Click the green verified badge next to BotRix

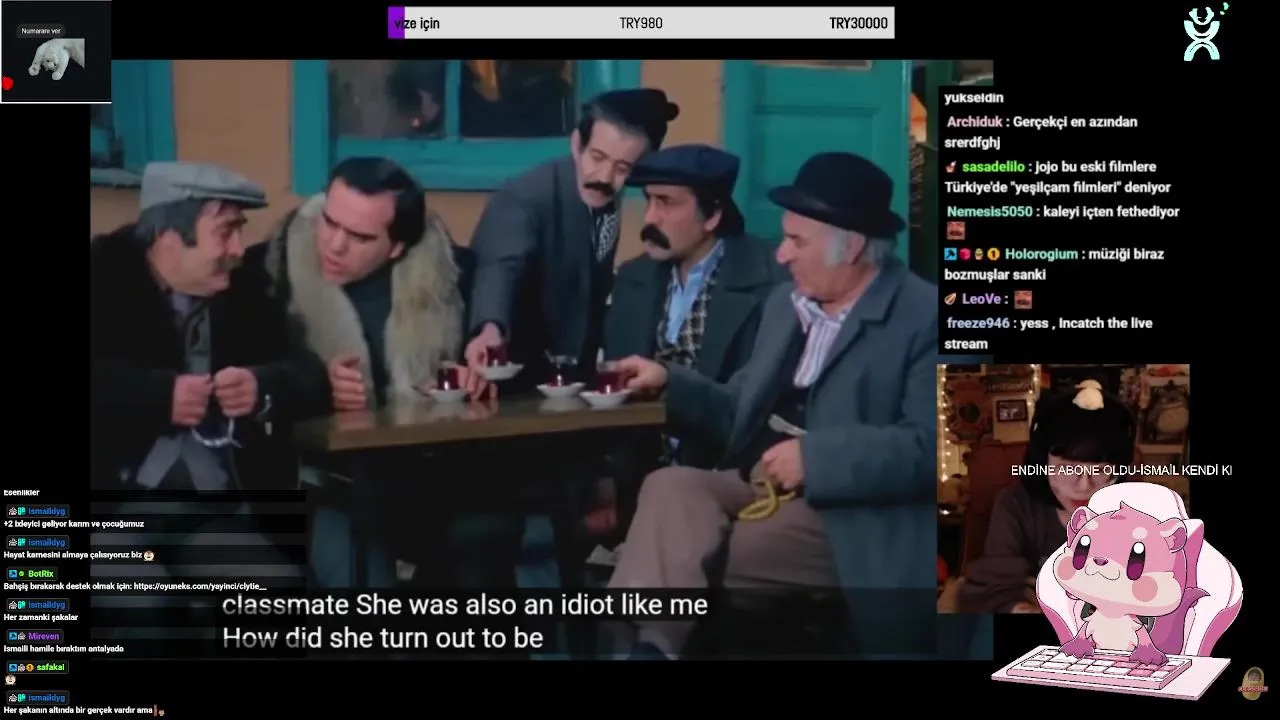21,574
